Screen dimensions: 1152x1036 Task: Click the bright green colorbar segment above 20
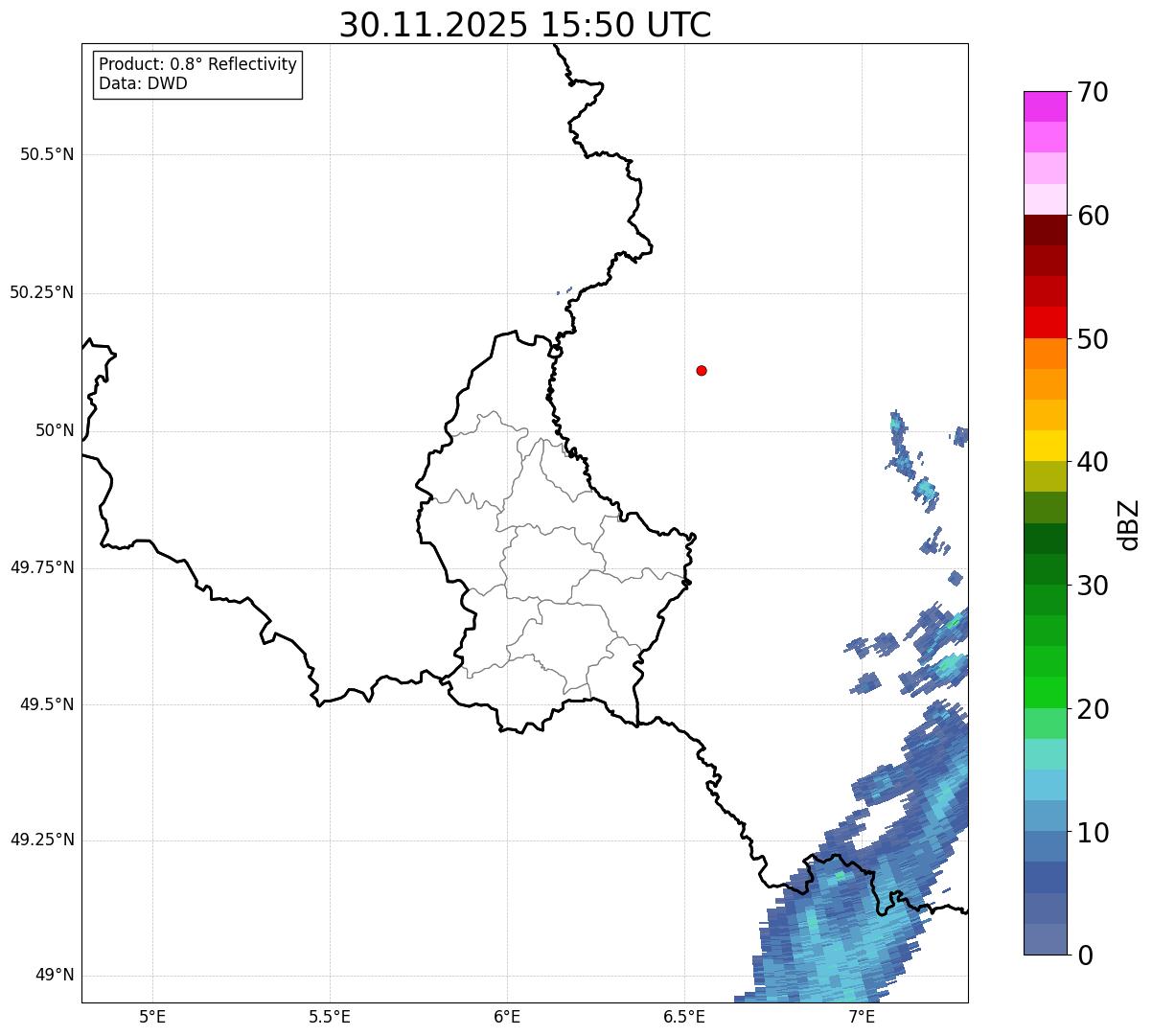(x=1045, y=692)
